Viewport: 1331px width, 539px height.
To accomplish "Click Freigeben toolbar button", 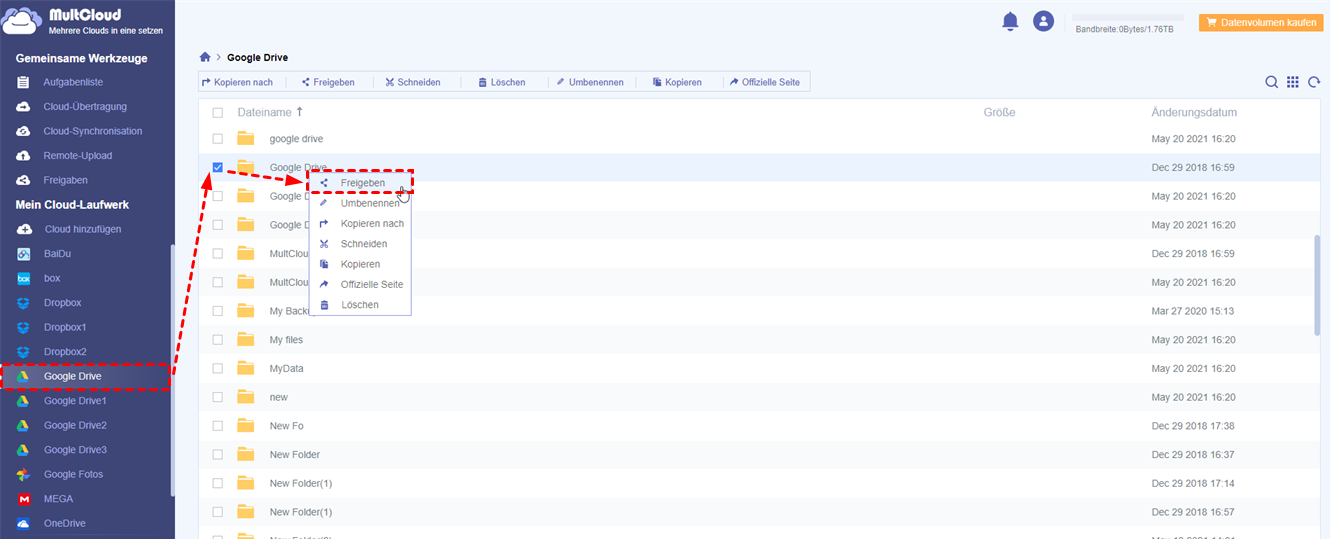I will click(x=327, y=82).
